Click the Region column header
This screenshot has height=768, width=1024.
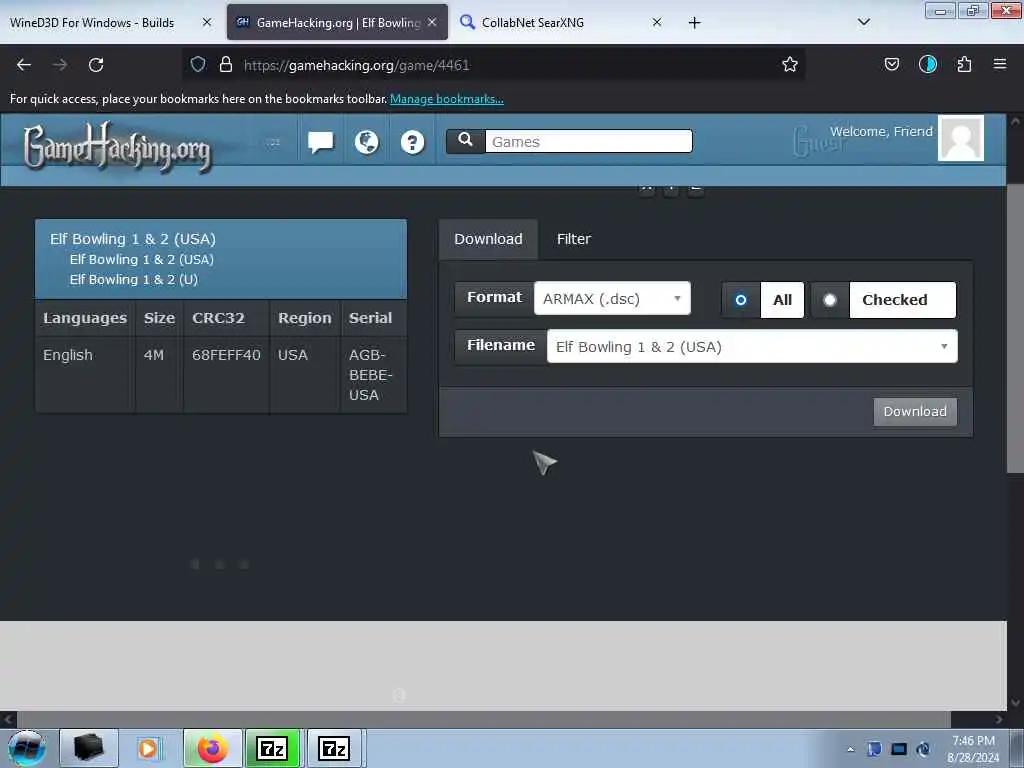(x=304, y=318)
